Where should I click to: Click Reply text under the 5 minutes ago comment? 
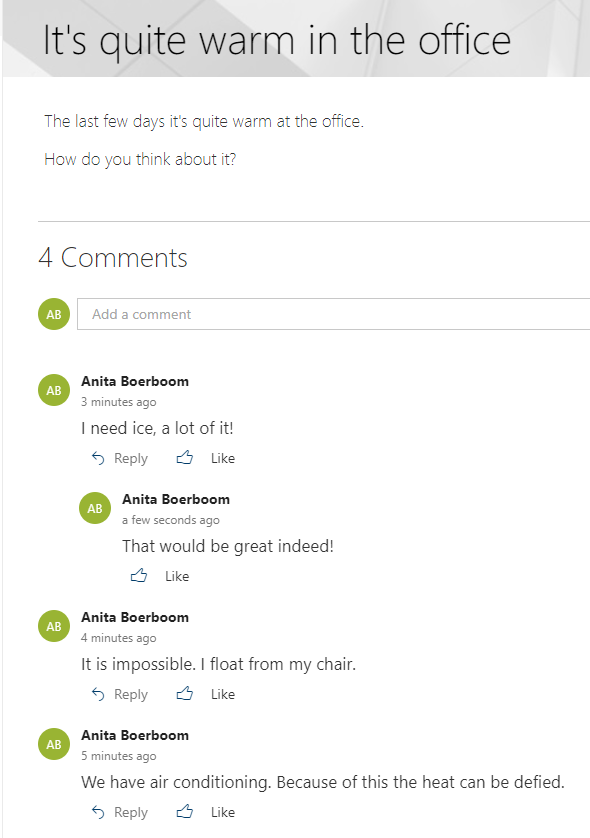click(131, 813)
